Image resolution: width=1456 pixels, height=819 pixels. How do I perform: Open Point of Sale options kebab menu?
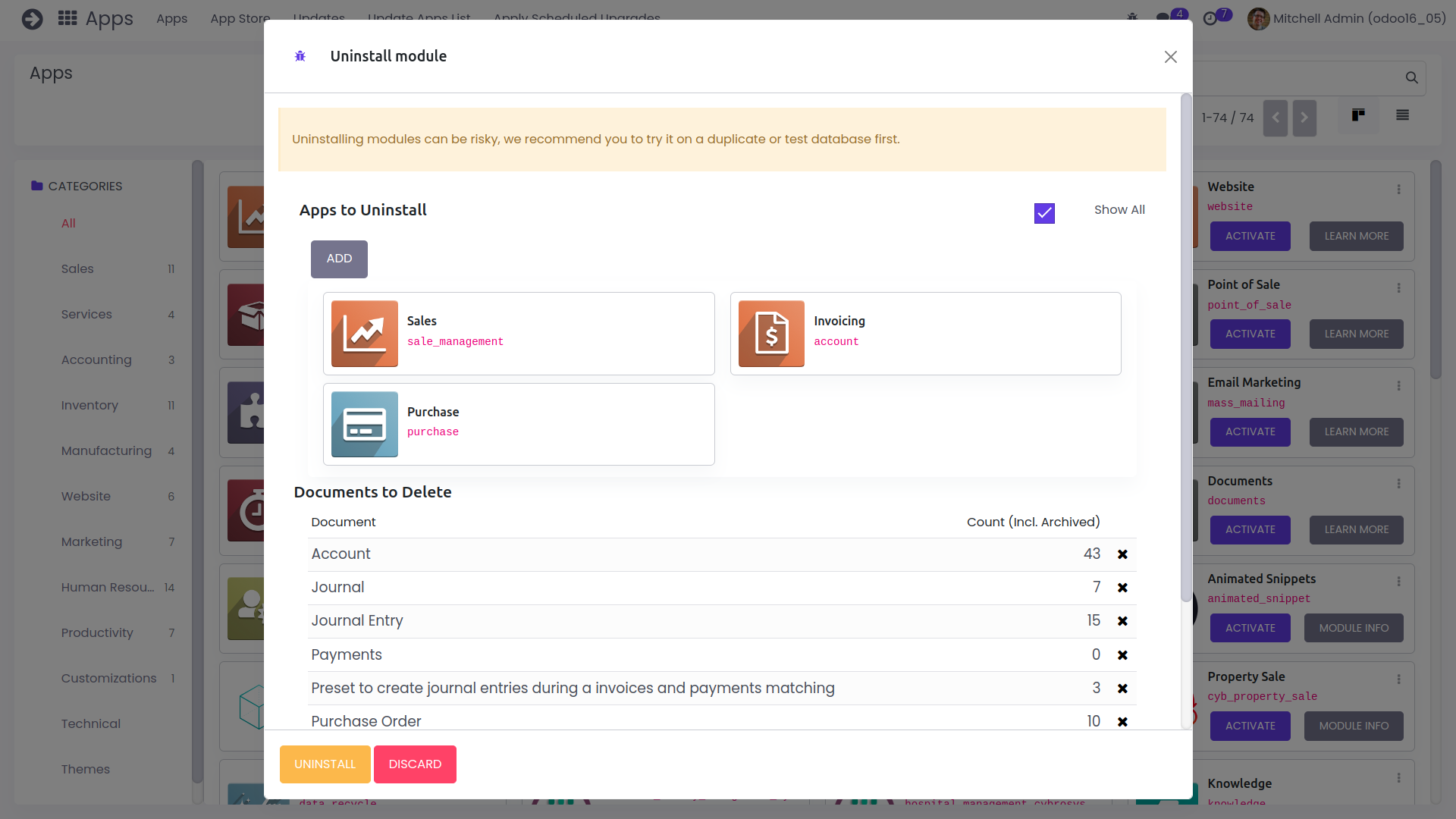click(1398, 288)
